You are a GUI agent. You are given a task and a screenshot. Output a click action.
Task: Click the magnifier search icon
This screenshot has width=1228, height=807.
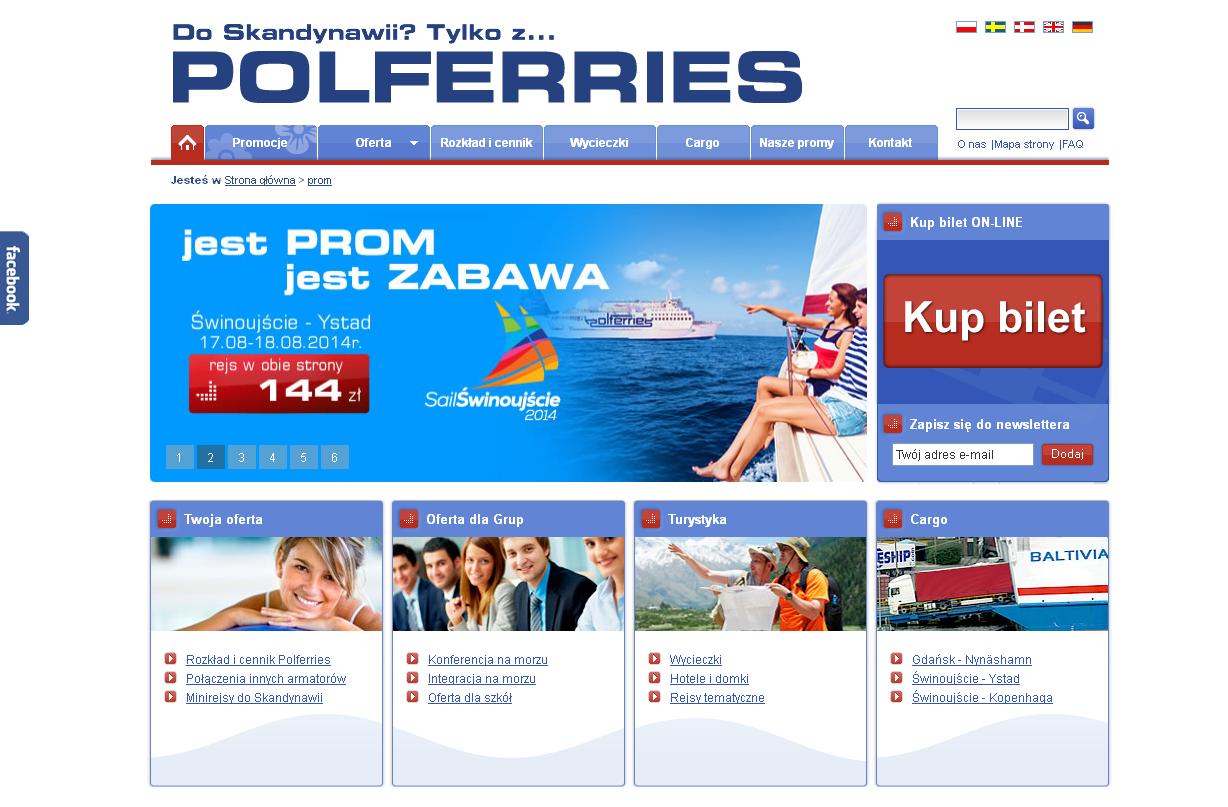click(x=1083, y=119)
